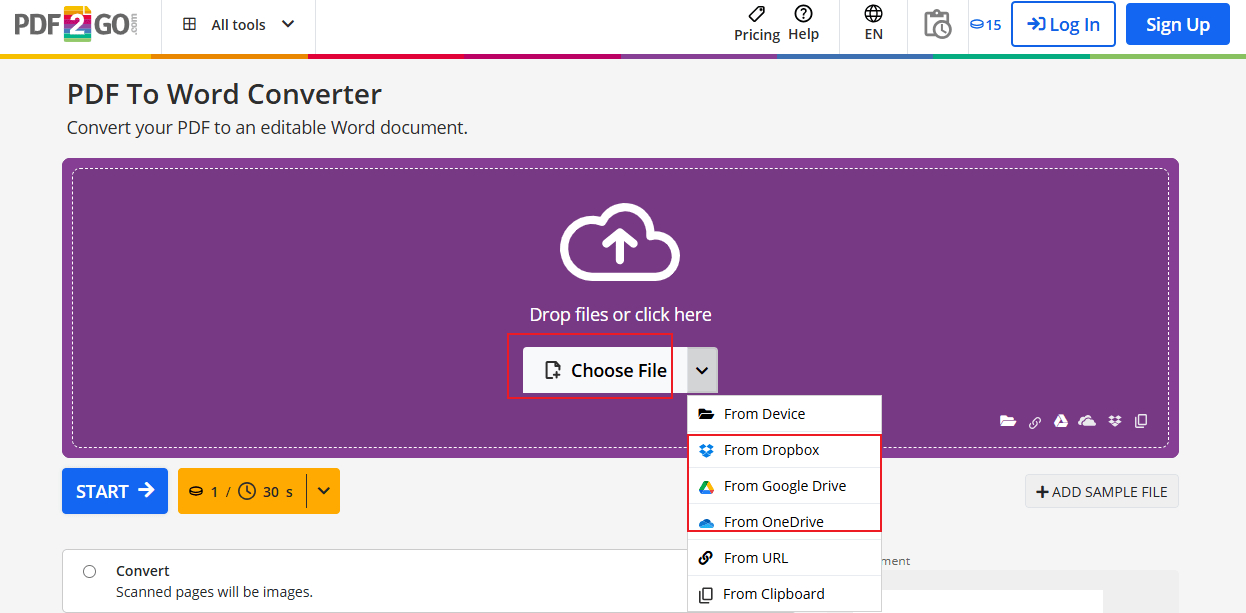Click the START button
Screen dimensions: 1246x613
115,491
